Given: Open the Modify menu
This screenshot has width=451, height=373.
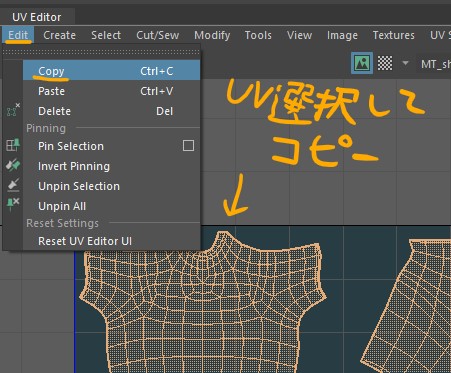Looking at the screenshot, I should click(212, 35).
